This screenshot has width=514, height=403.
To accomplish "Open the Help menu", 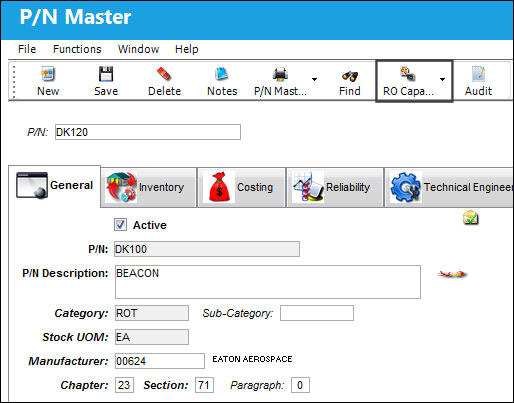I will tap(187, 49).
